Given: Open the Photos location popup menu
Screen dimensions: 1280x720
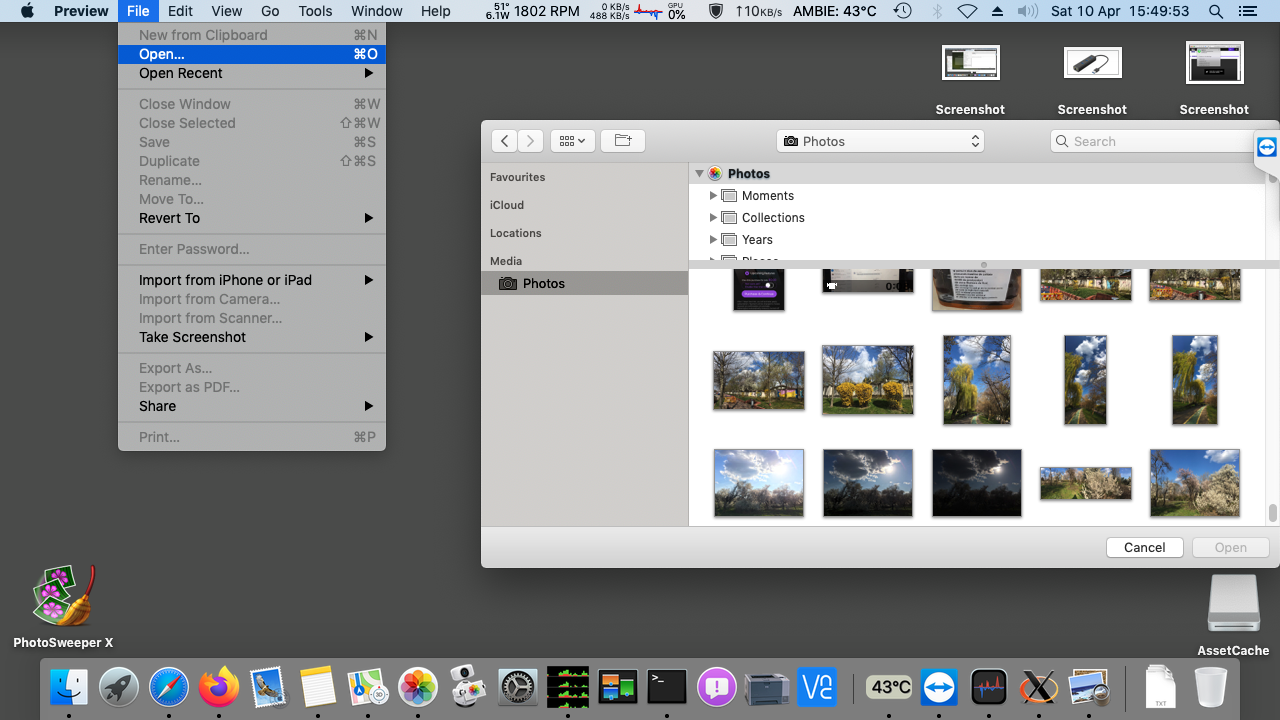Looking at the screenshot, I should [x=880, y=141].
